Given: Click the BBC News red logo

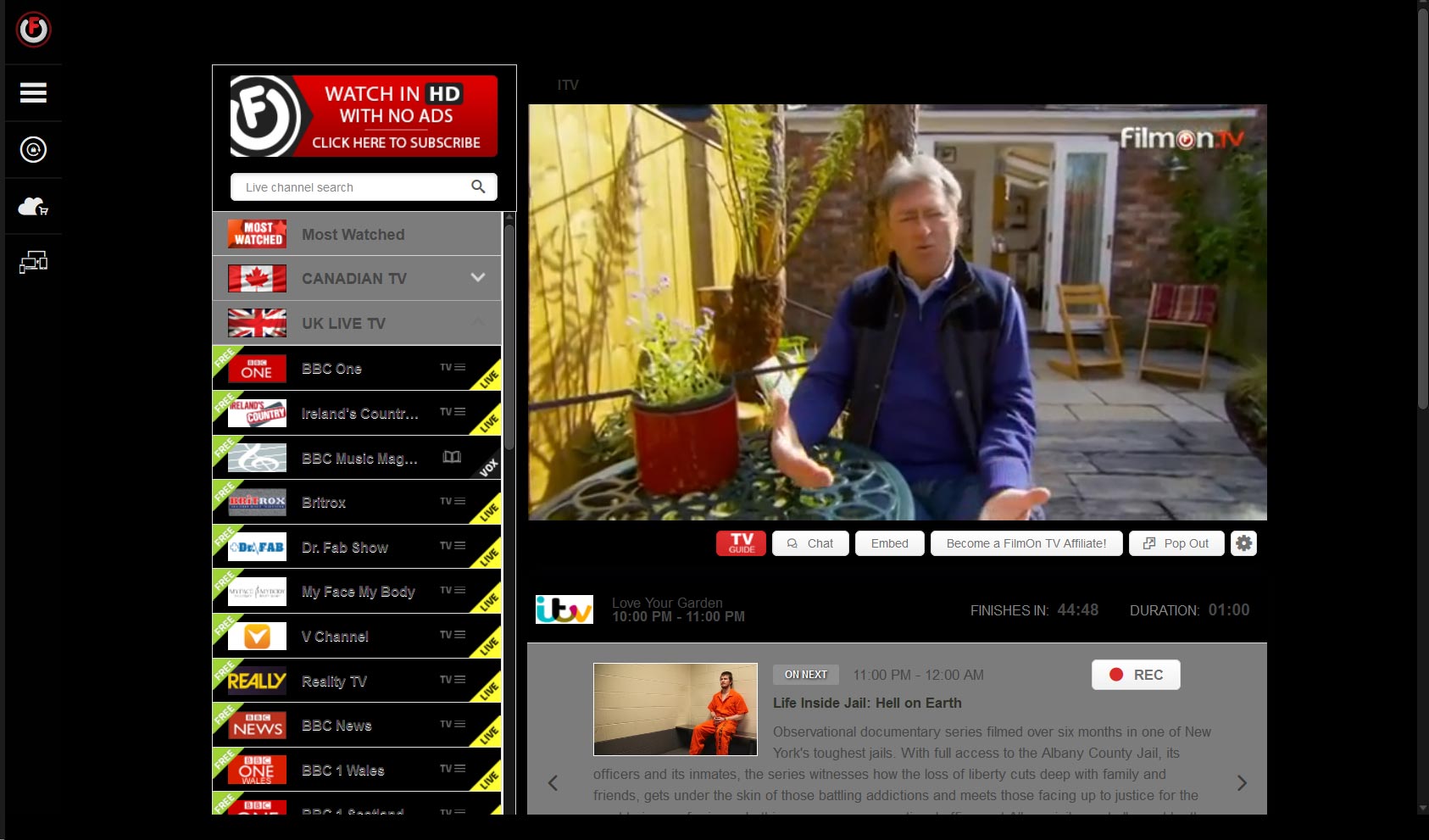Looking at the screenshot, I should coord(257,725).
